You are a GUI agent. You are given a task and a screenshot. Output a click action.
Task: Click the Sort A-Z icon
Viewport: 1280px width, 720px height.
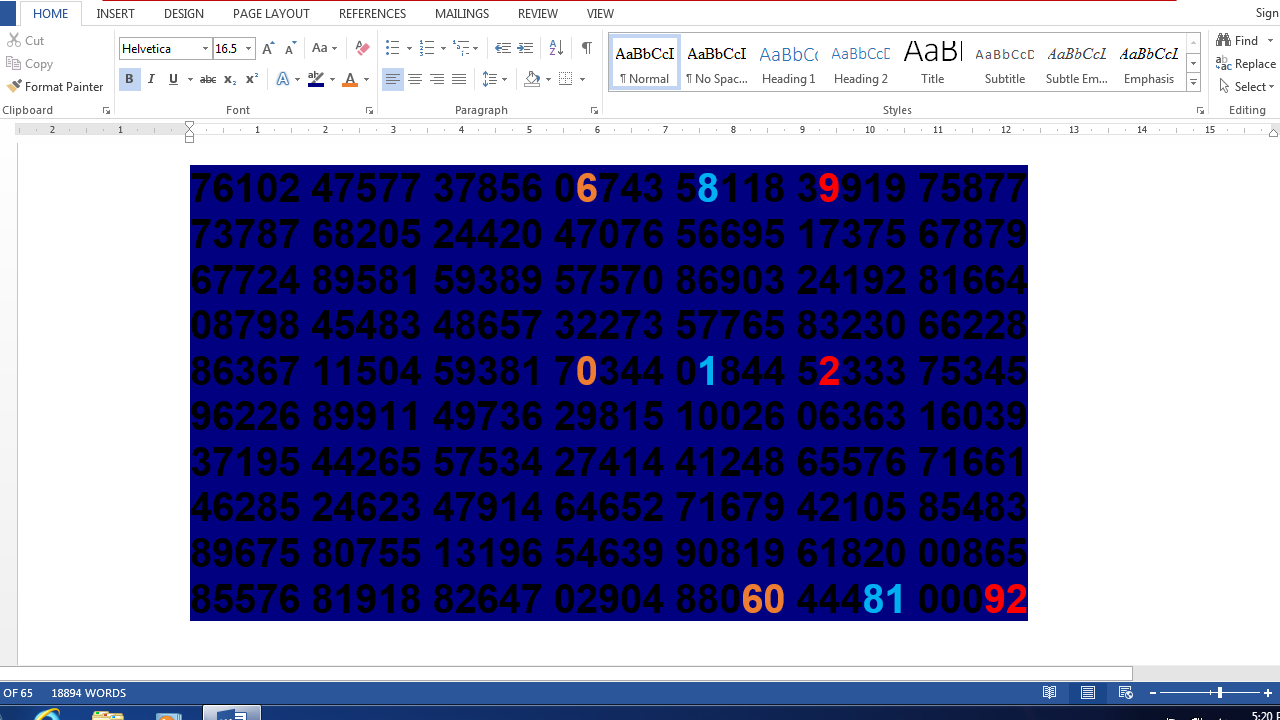[556, 48]
